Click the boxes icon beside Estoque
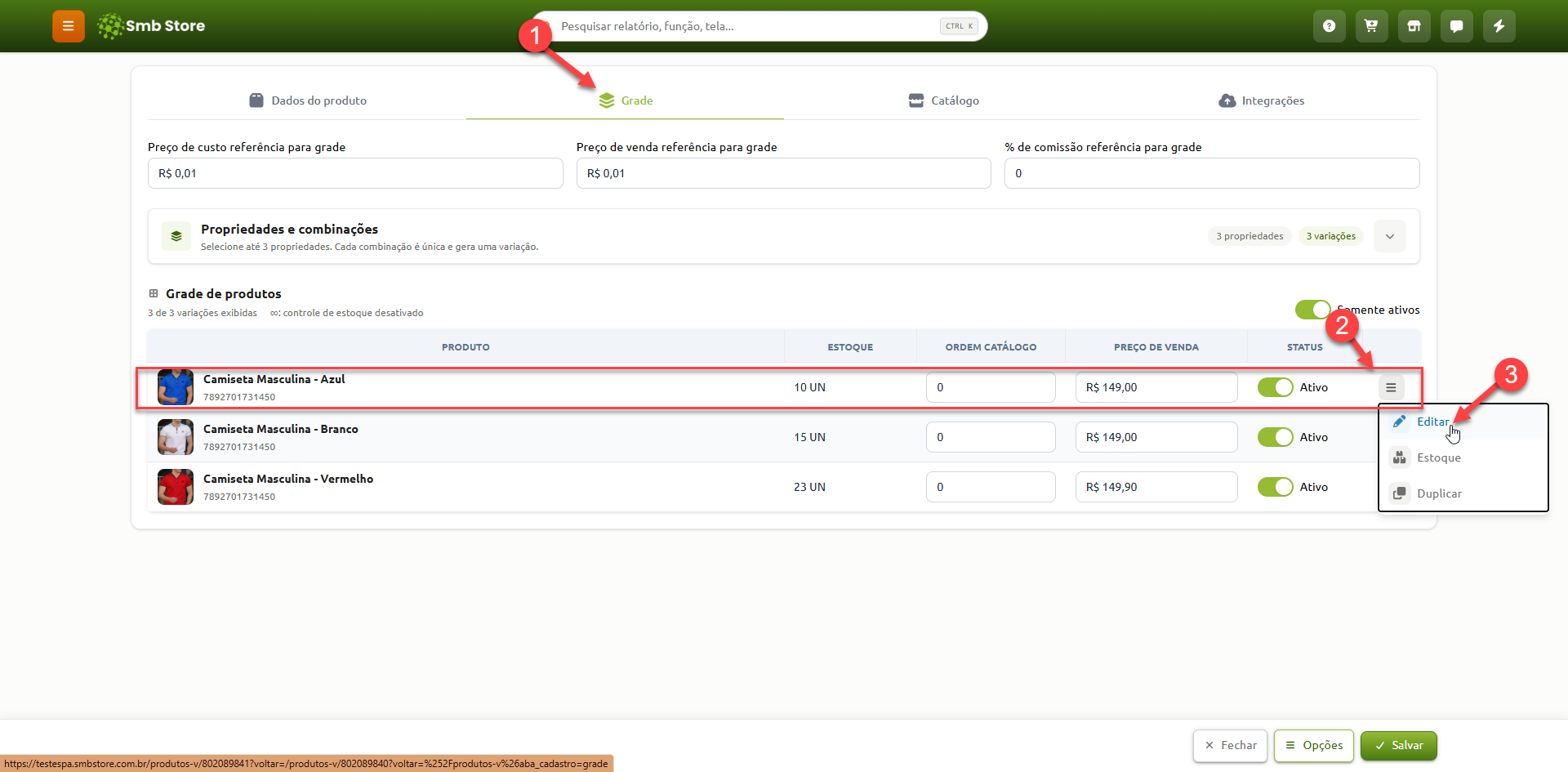1568x772 pixels. pos(1399,457)
